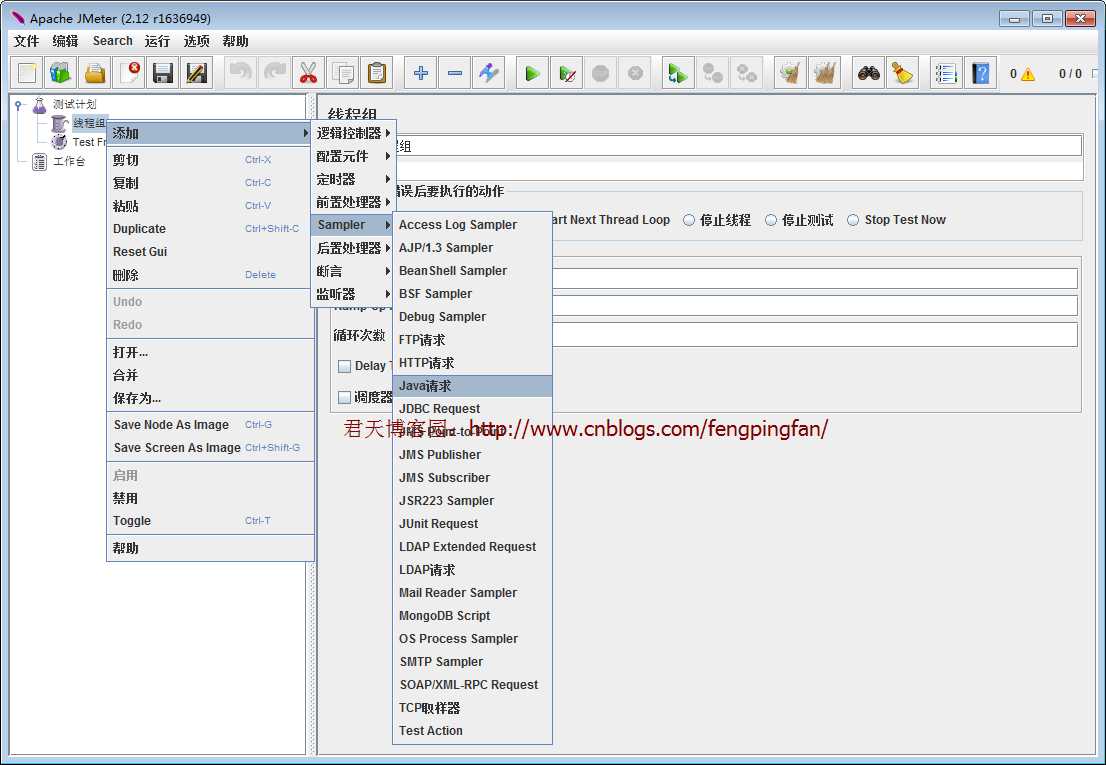The image size is (1106, 765).
Task: Choose HTTP请求 from Sampler list
Action: [x=472, y=362]
